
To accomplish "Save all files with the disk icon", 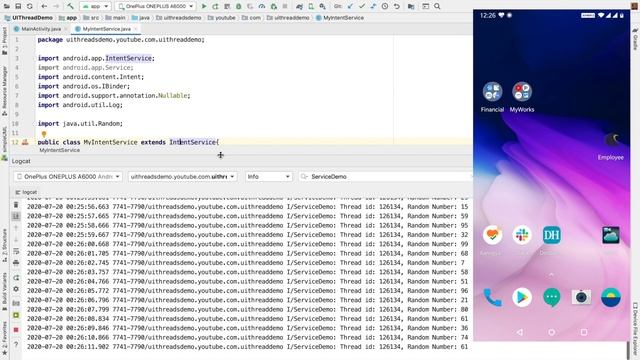I will (x=18, y=6).
